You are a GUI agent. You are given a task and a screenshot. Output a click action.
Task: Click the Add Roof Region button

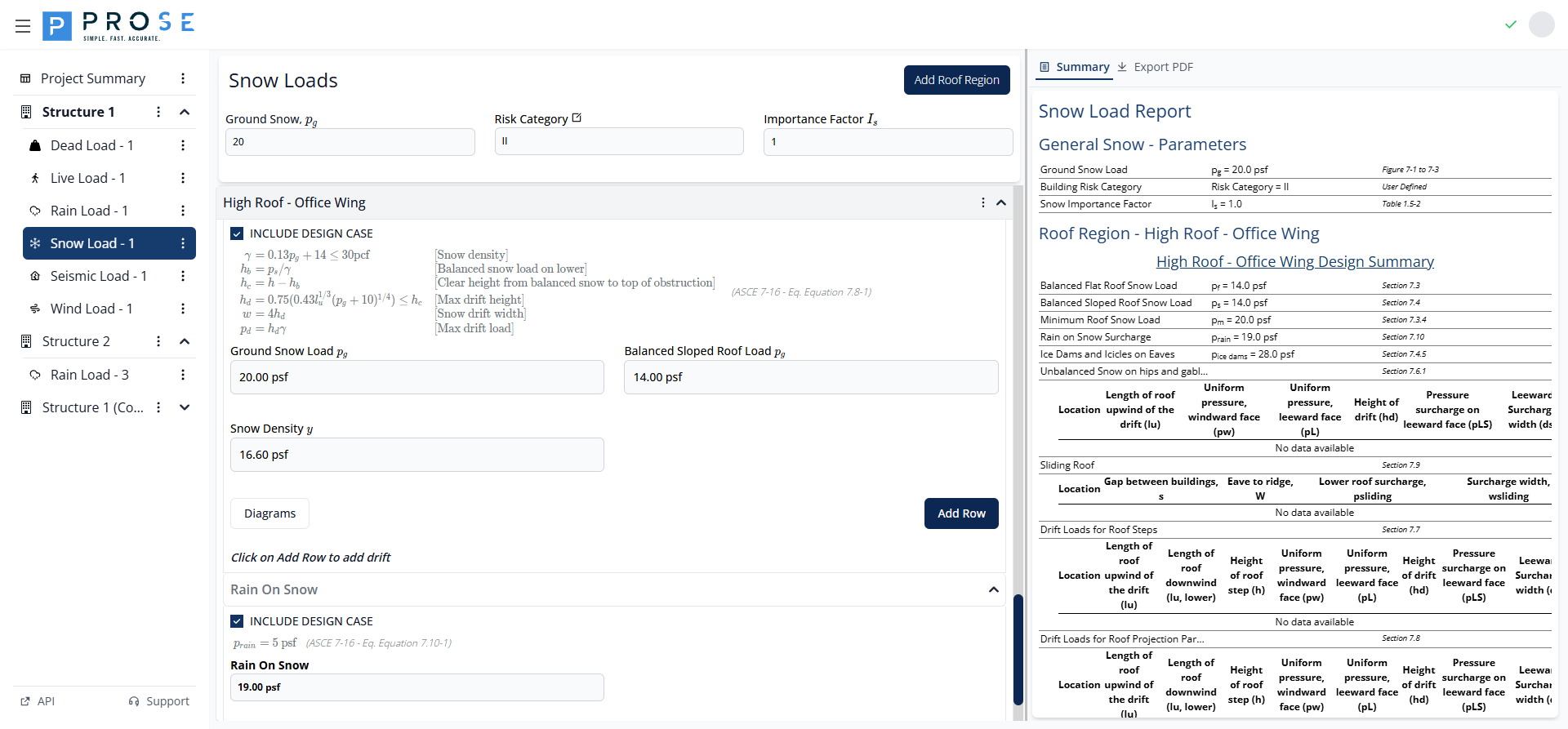pyautogui.click(x=956, y=80)
